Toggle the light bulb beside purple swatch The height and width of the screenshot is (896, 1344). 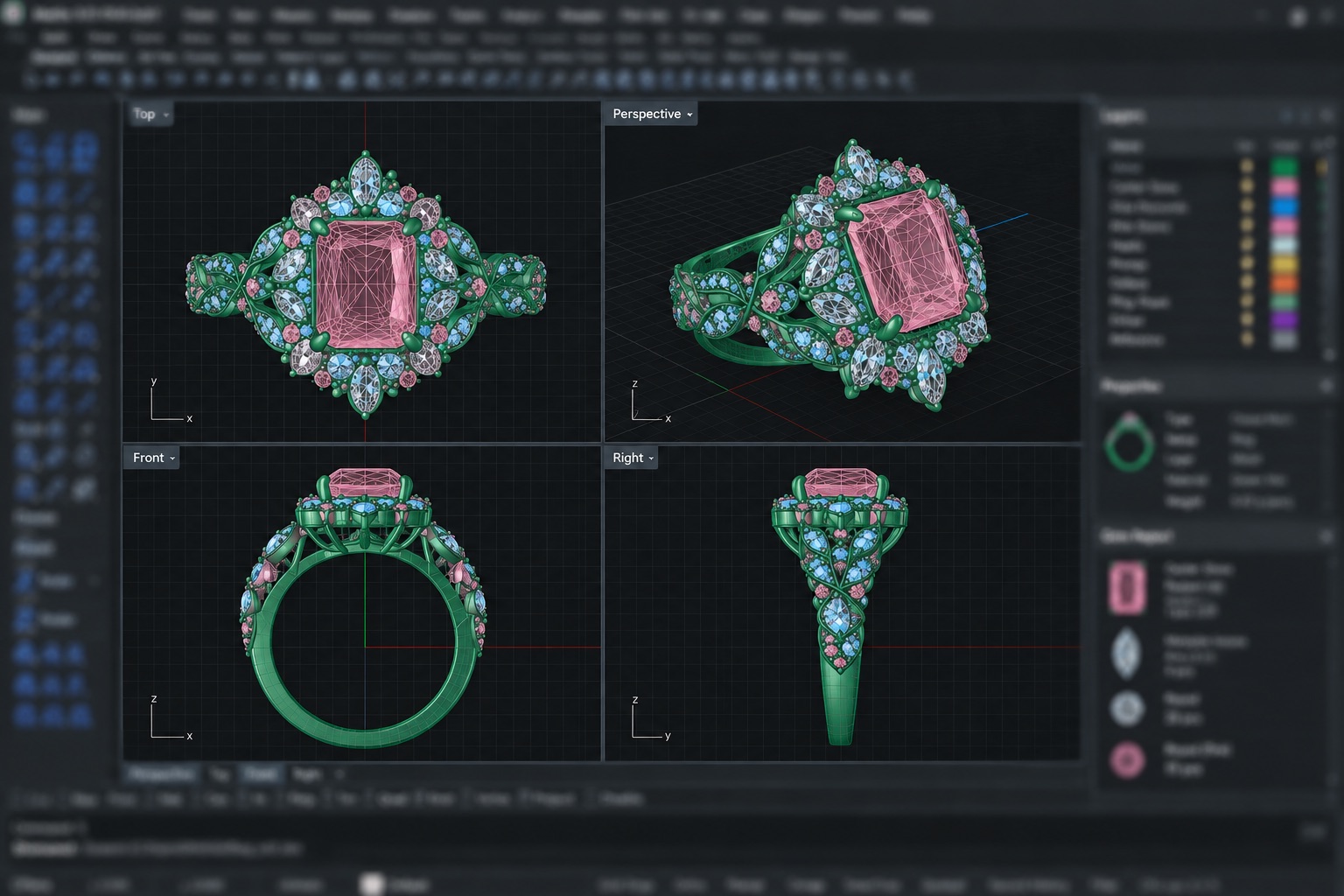1247,321
